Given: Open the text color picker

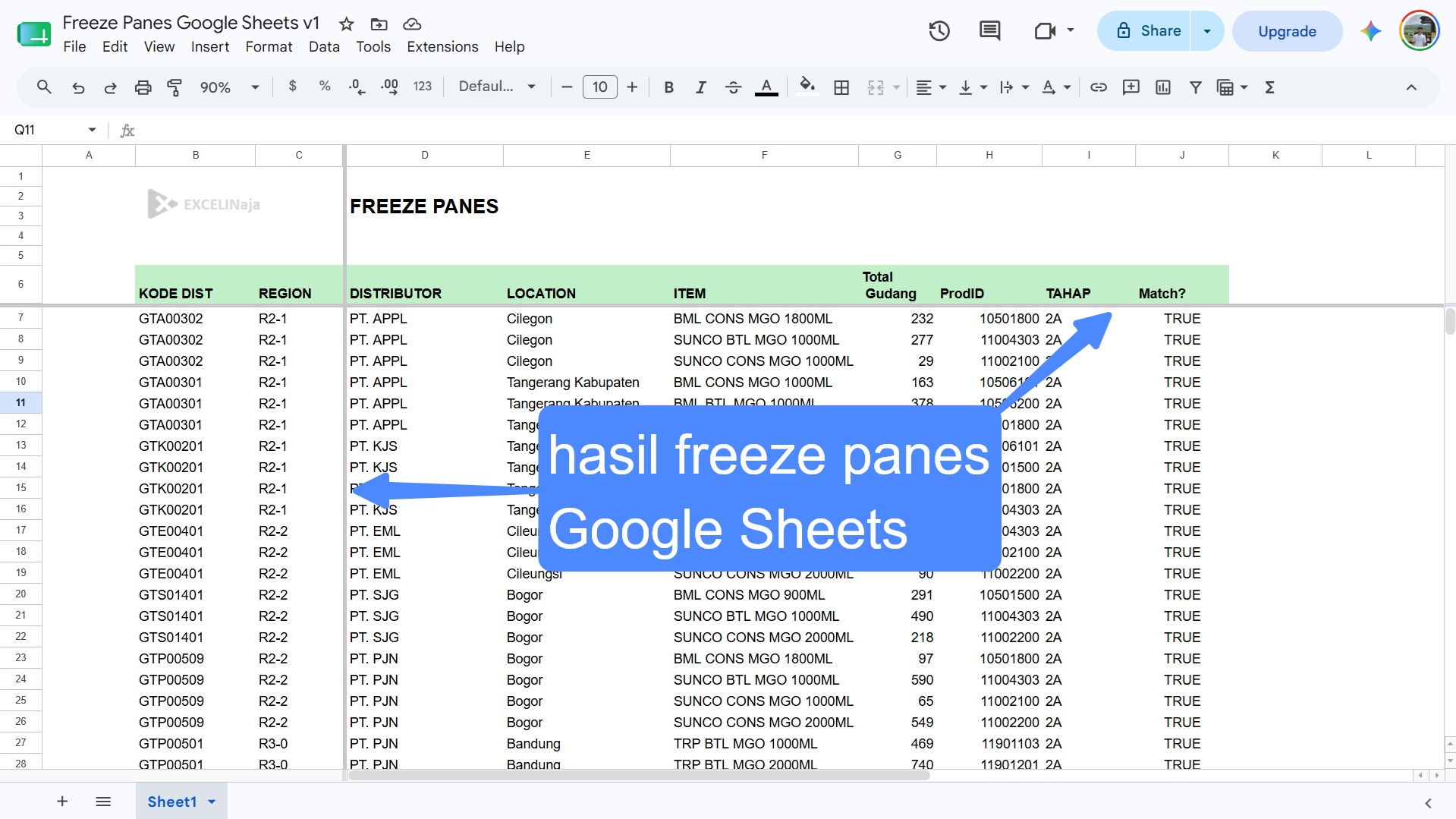Looking at the screenshot, I should (x=766, y=87).
